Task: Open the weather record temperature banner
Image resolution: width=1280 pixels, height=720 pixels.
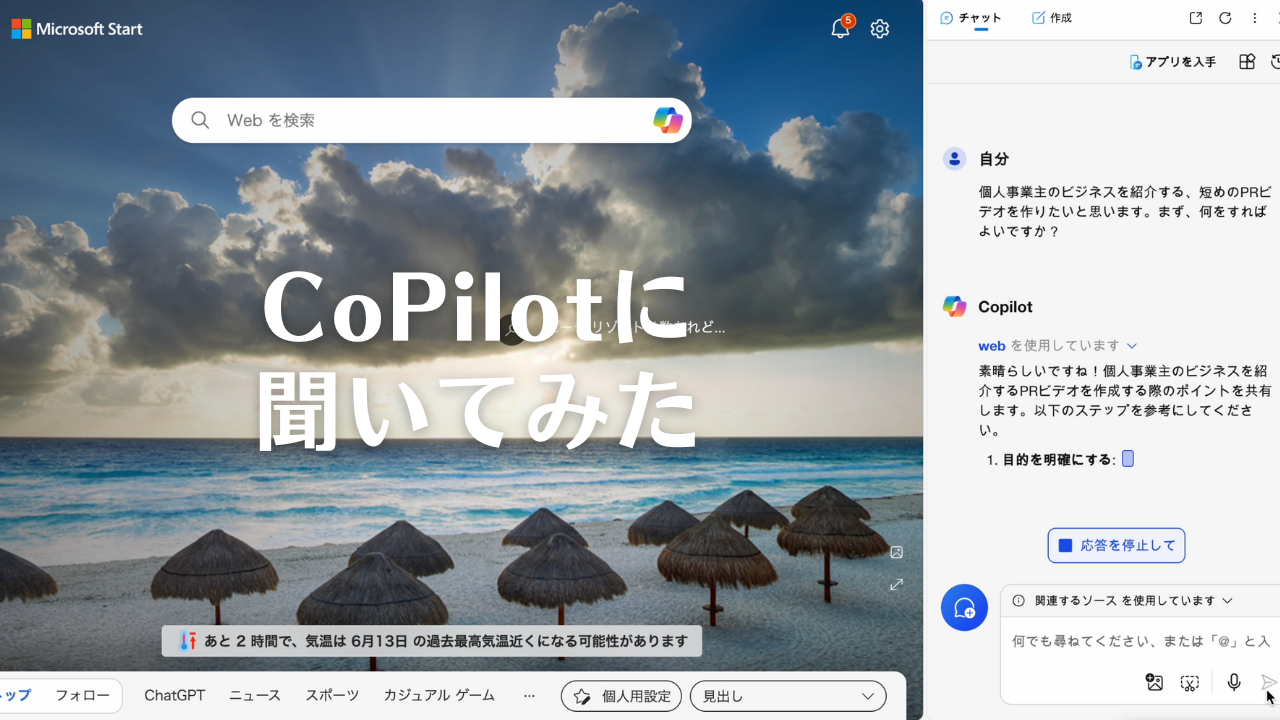Action: pyautogui.click(x=432, y=641)
